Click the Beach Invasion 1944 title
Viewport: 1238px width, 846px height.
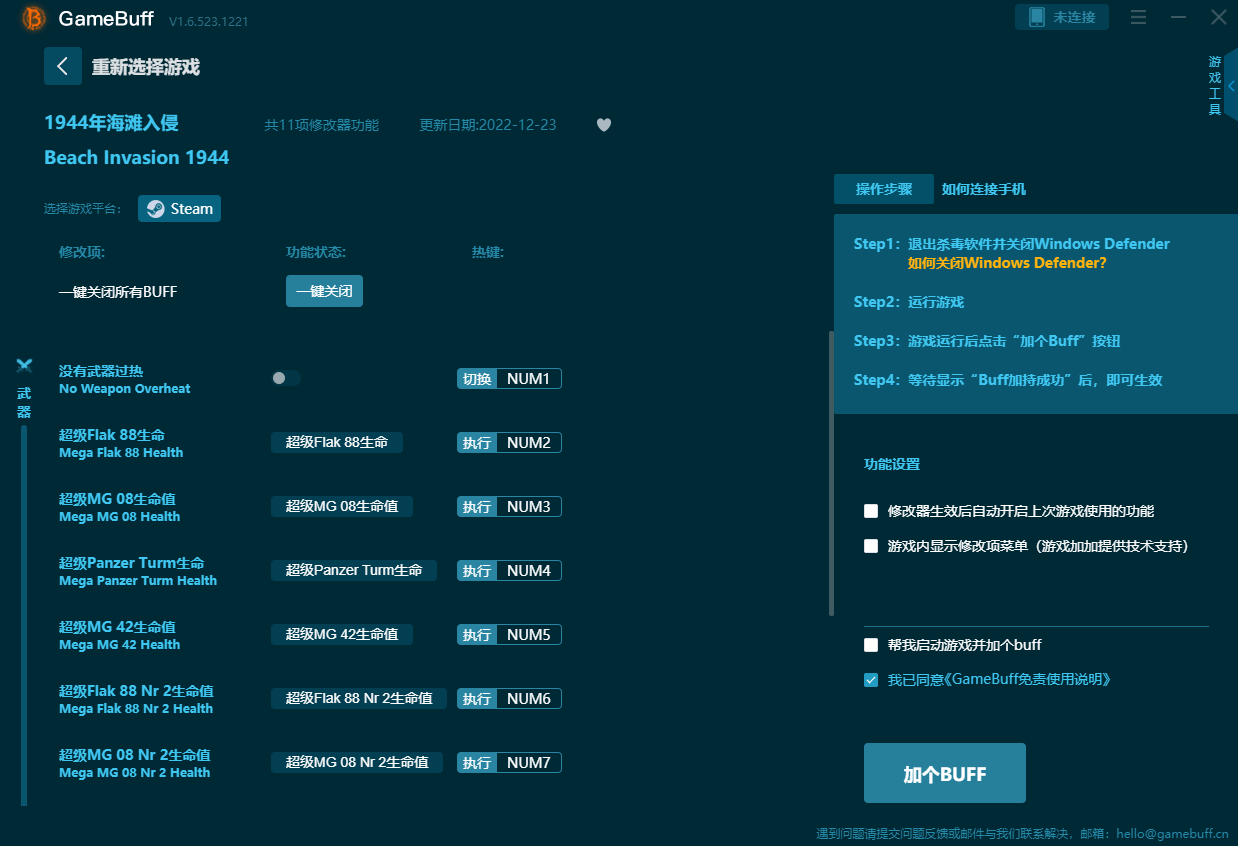[137, 158]
